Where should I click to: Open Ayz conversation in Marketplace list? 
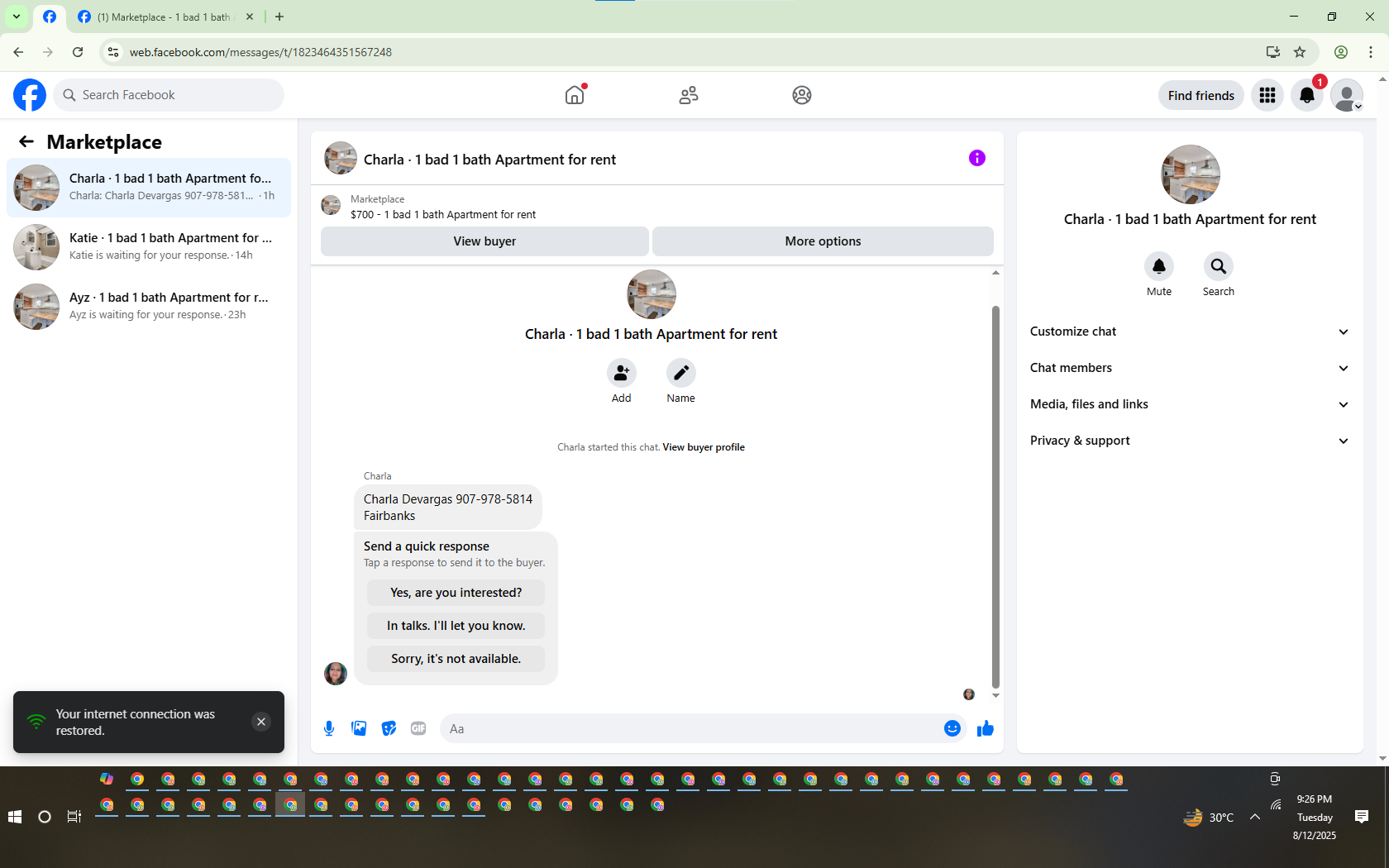(149, 307)
